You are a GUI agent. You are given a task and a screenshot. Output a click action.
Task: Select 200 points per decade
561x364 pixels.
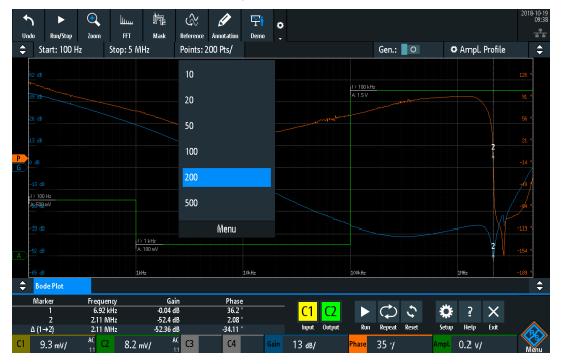click(x=226, y=178)
